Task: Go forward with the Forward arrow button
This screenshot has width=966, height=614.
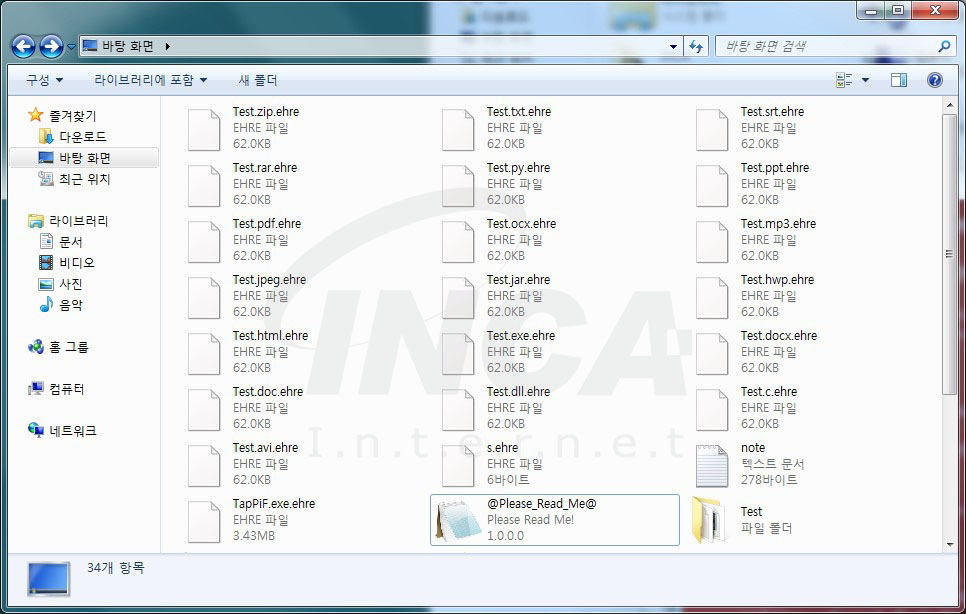Action: 51,46
